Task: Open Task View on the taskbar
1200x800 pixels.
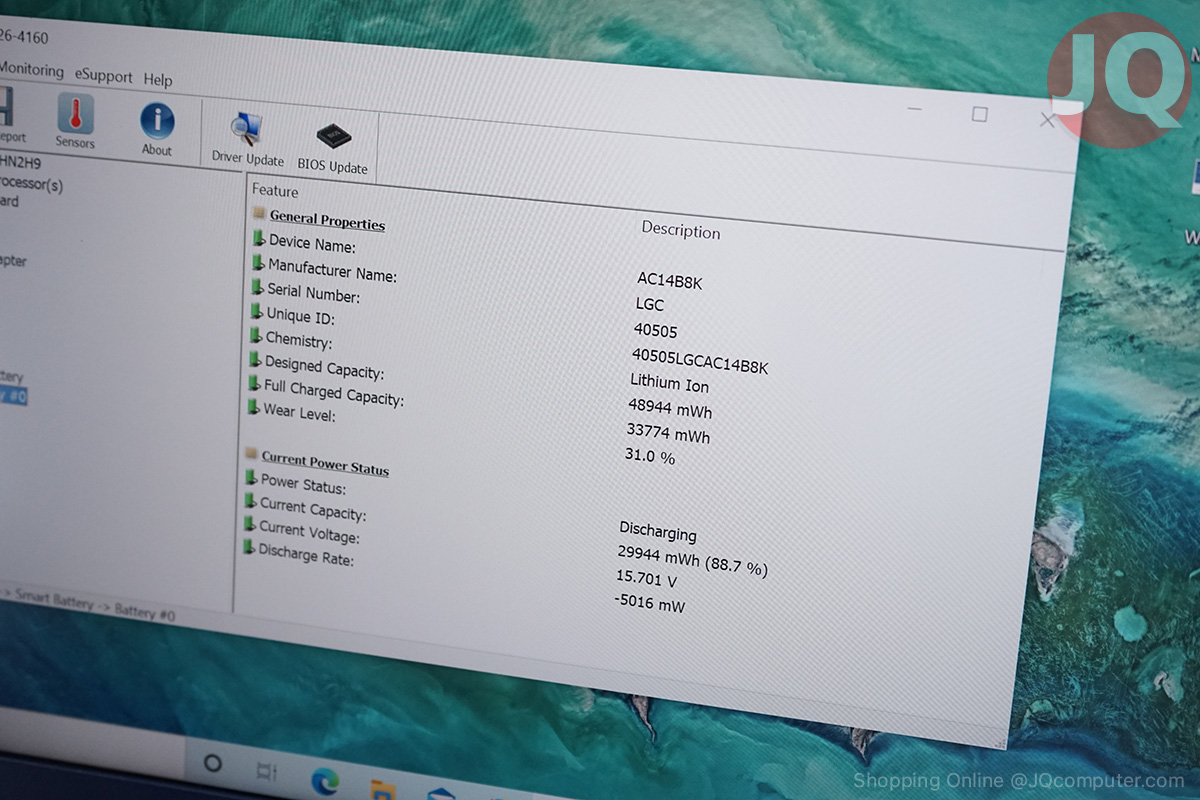Action: pyautogui.click(x=266, y=771)
